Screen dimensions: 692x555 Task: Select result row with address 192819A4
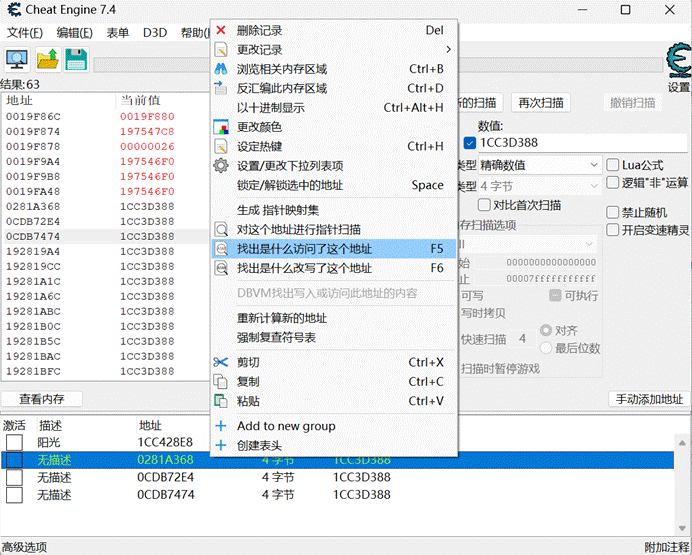coord(106,251)
